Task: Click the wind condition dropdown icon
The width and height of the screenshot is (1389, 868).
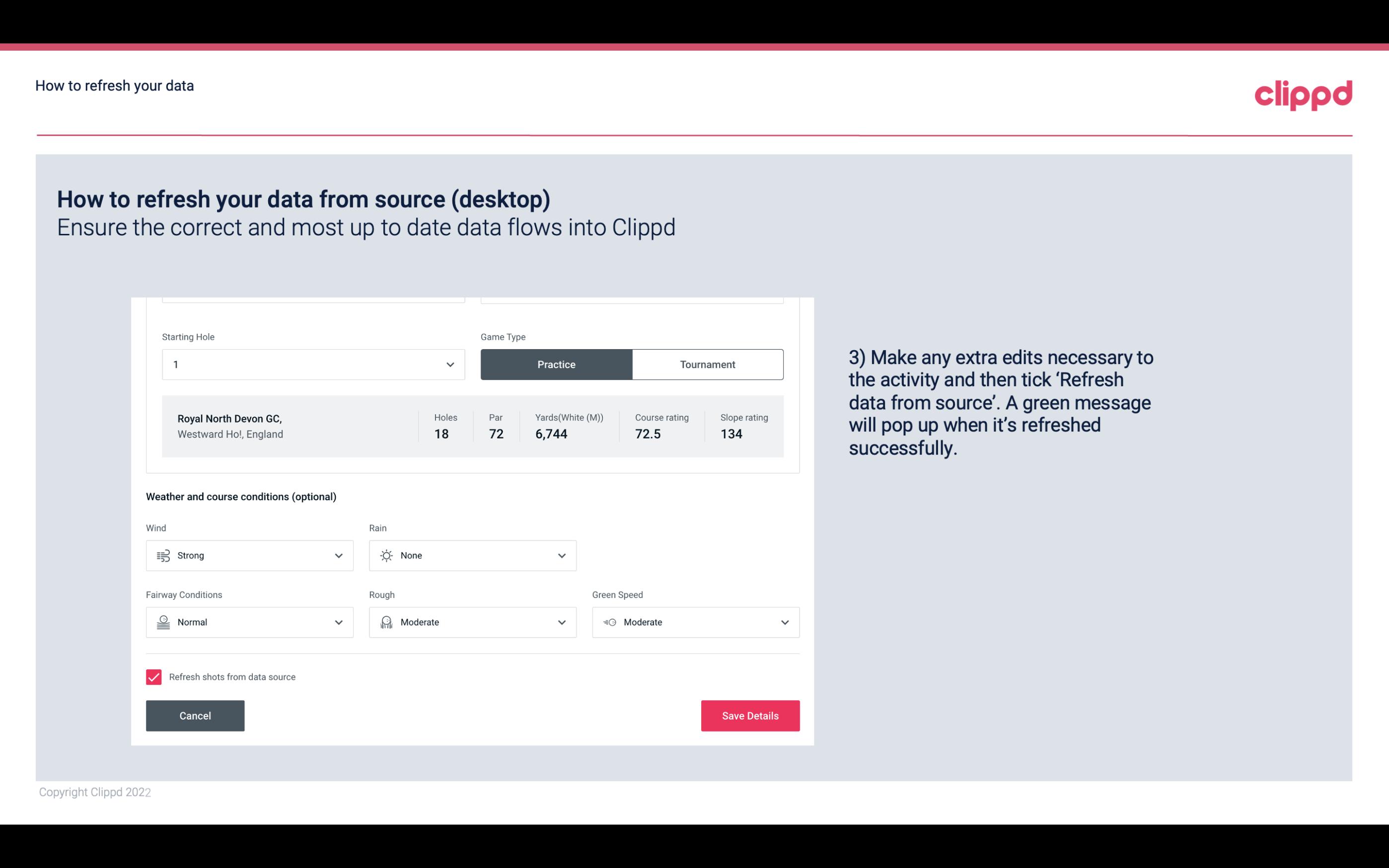Action: click(338, 555)
